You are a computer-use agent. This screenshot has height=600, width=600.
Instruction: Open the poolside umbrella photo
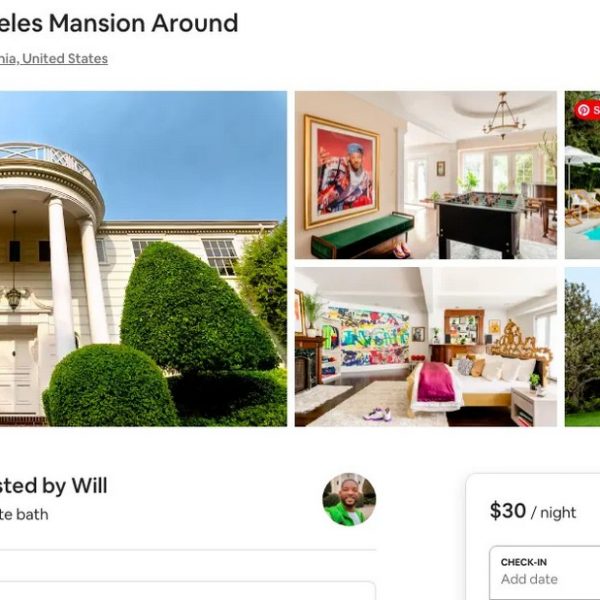pyautogui.click(x=582, y=175)
